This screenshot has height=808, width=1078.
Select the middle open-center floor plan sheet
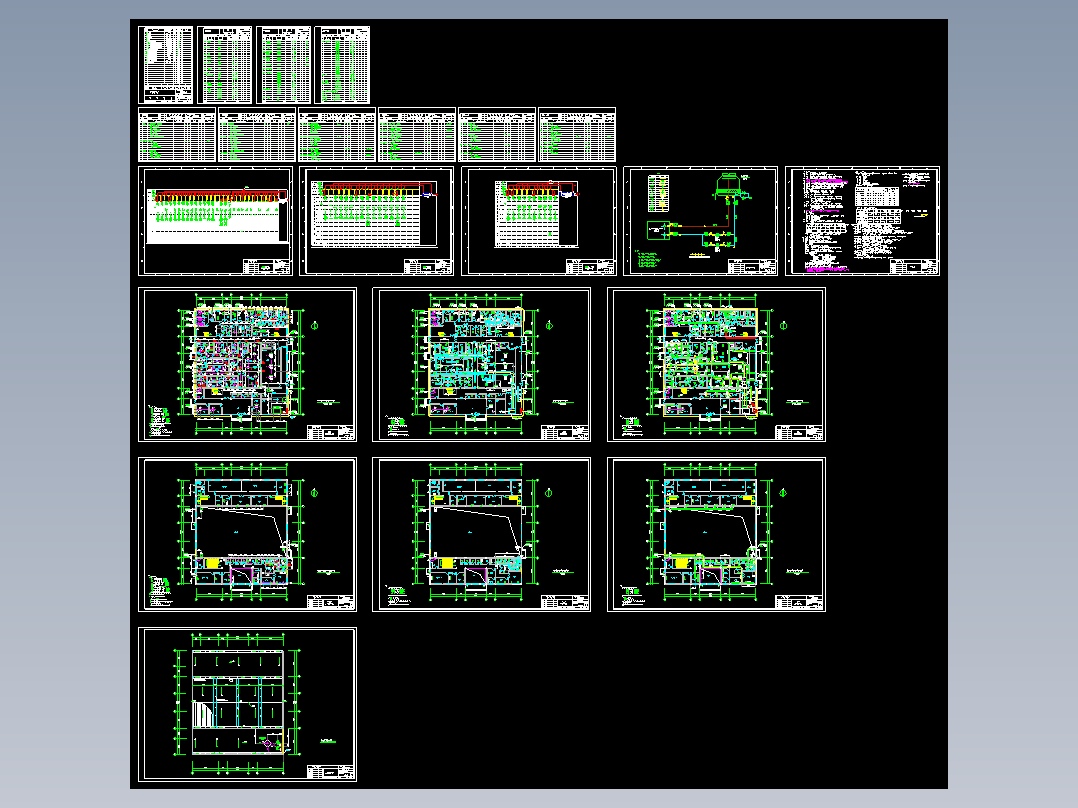click(x=481, y=534)
